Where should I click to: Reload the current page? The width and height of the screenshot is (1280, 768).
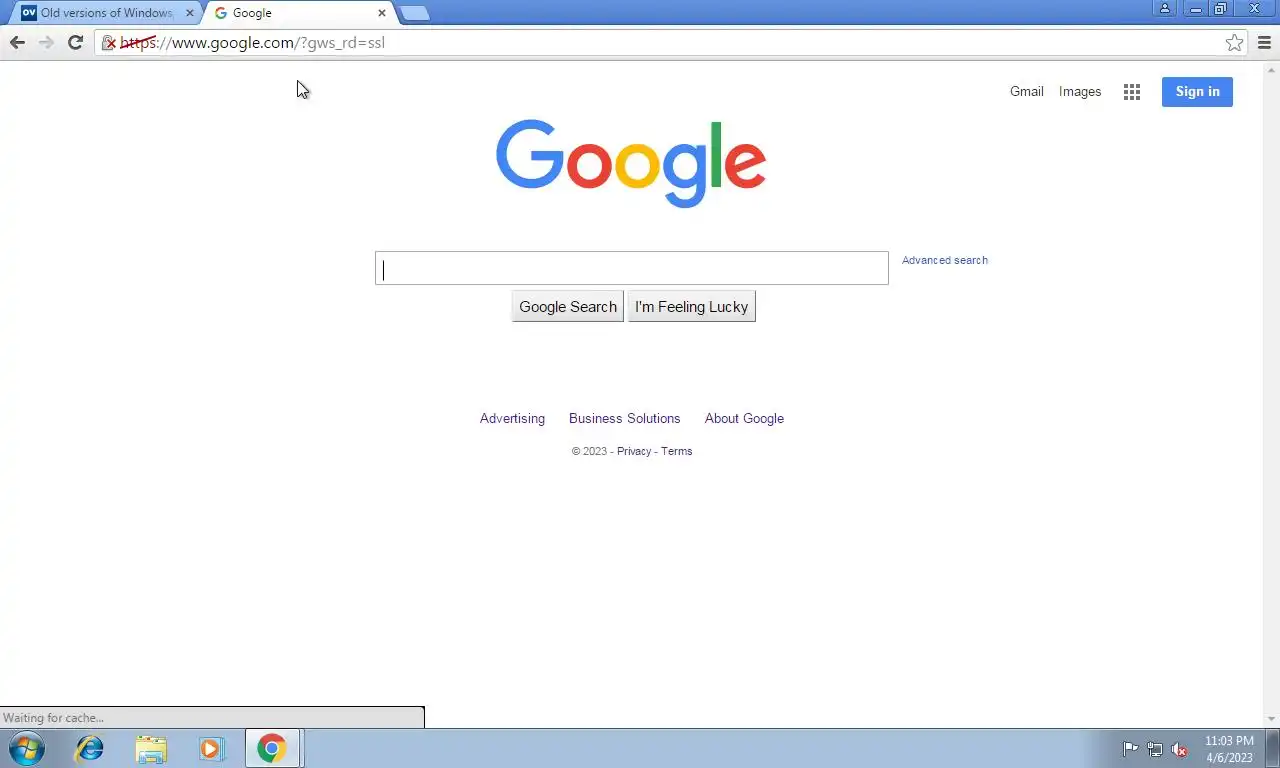pos(75,42)
